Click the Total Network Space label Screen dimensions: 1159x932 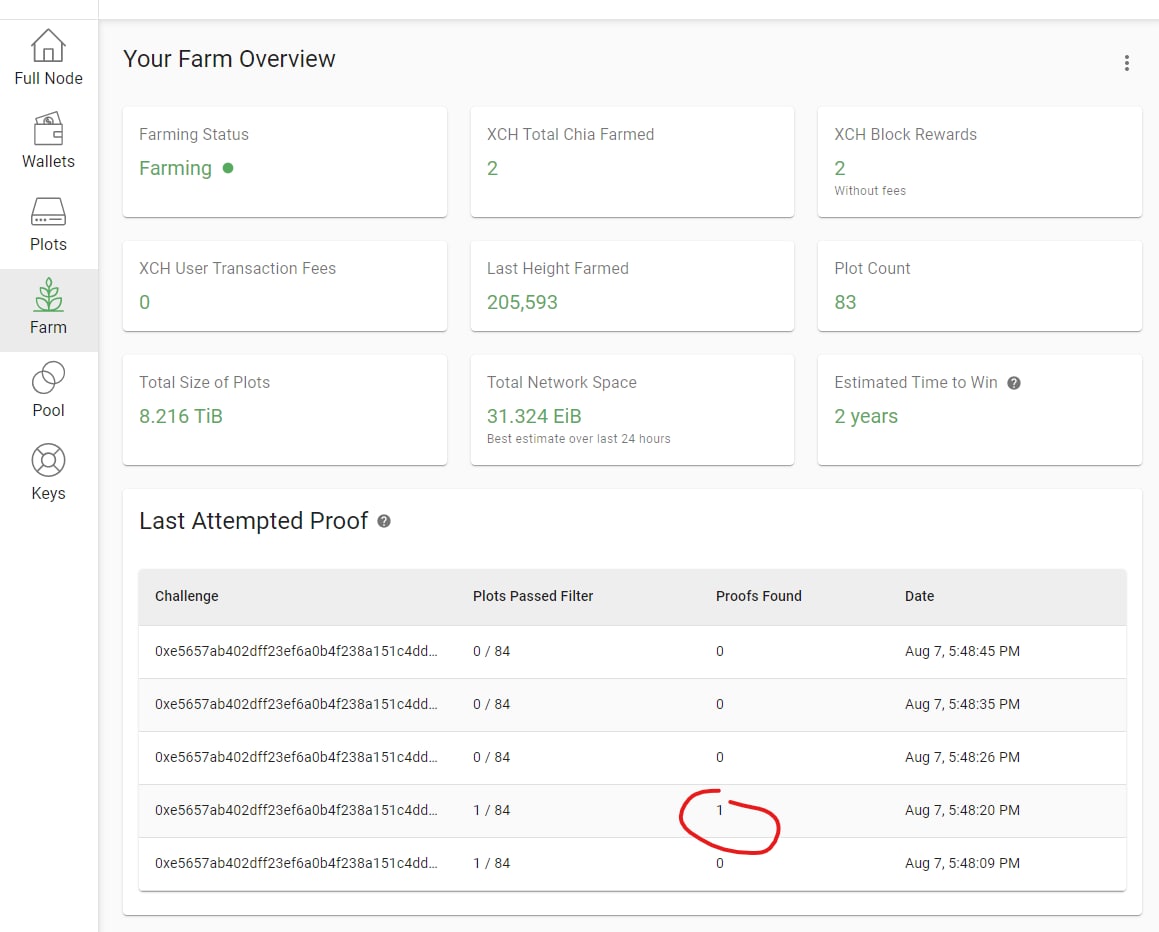(561, 382)
